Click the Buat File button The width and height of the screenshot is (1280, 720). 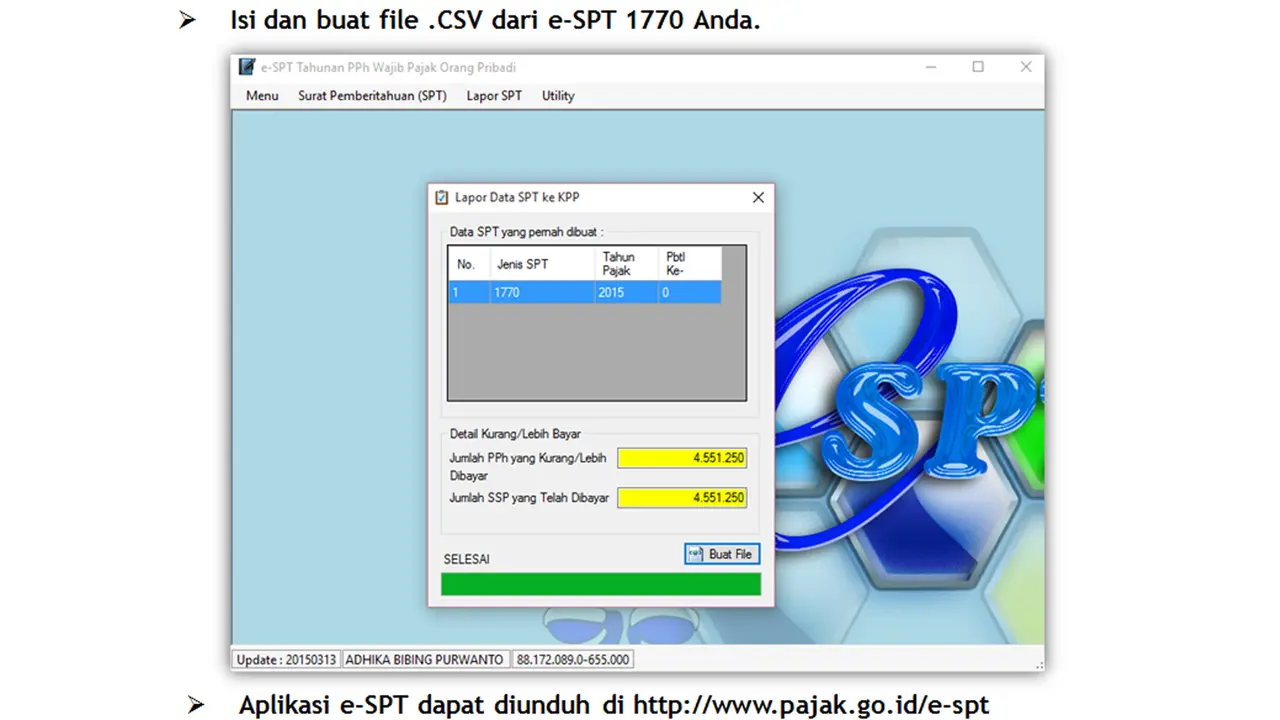pos(722,554)
